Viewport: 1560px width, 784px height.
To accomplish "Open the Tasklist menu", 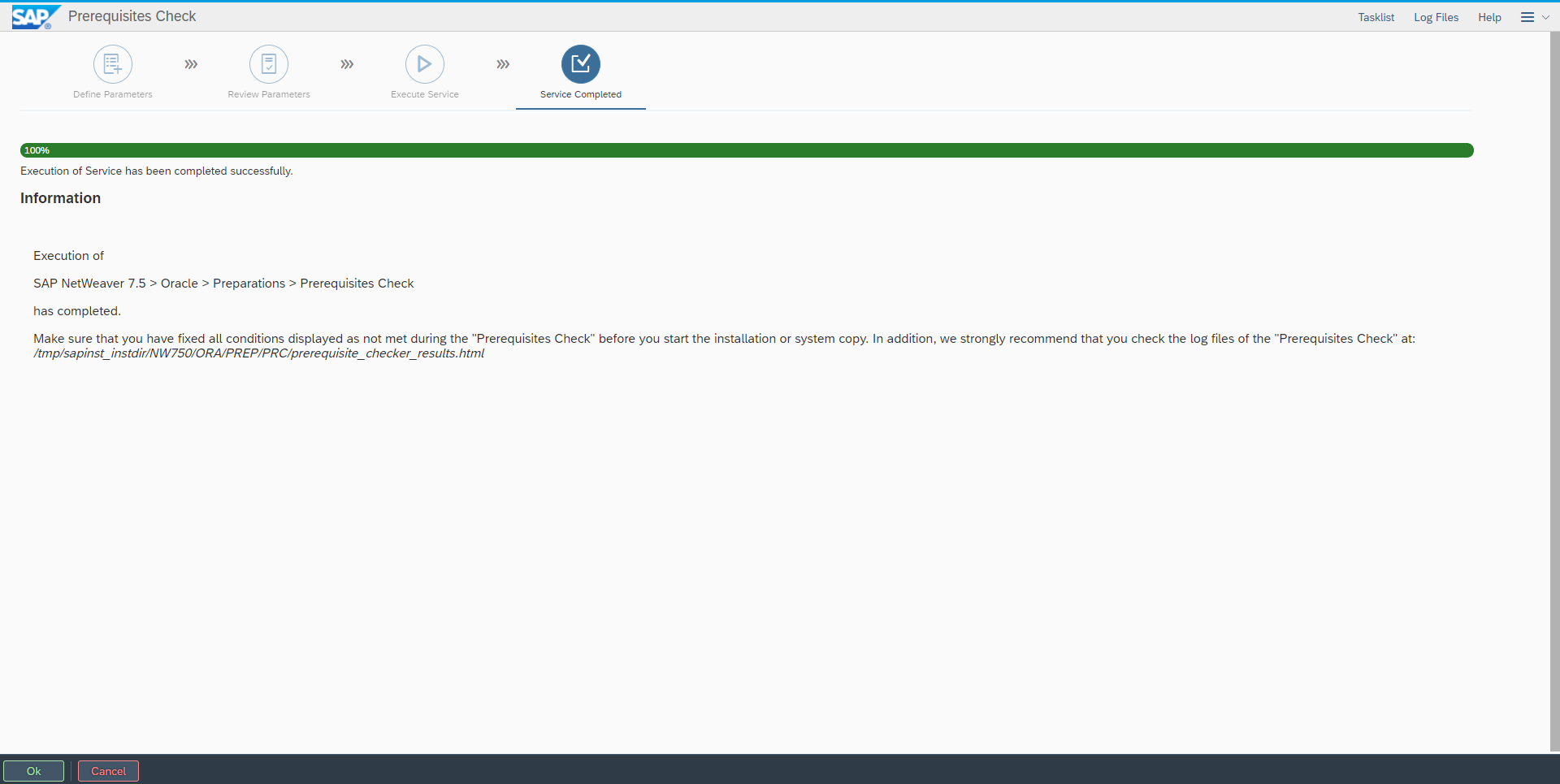I will point(1376,17).
